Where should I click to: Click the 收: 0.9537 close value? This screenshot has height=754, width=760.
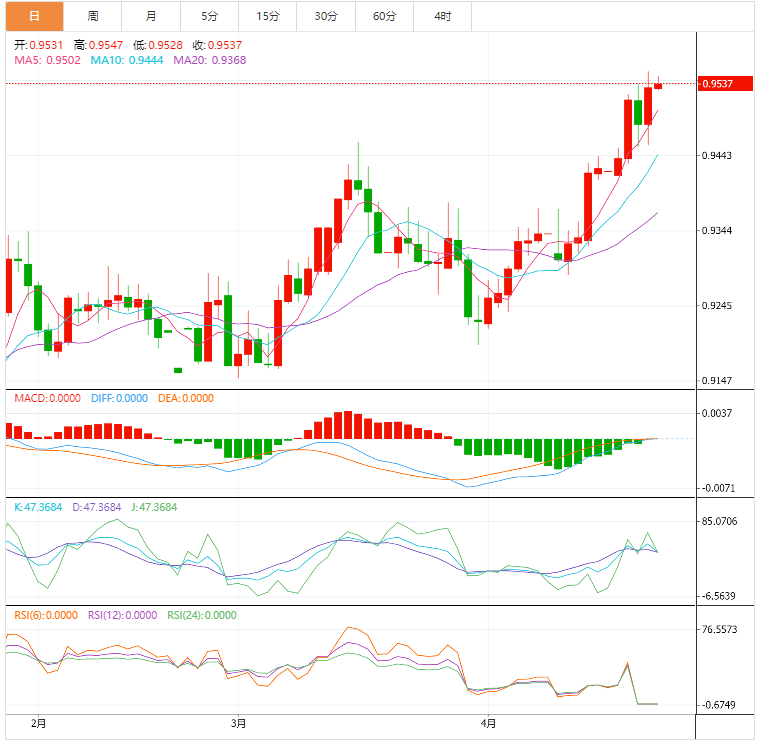(217, 45)
